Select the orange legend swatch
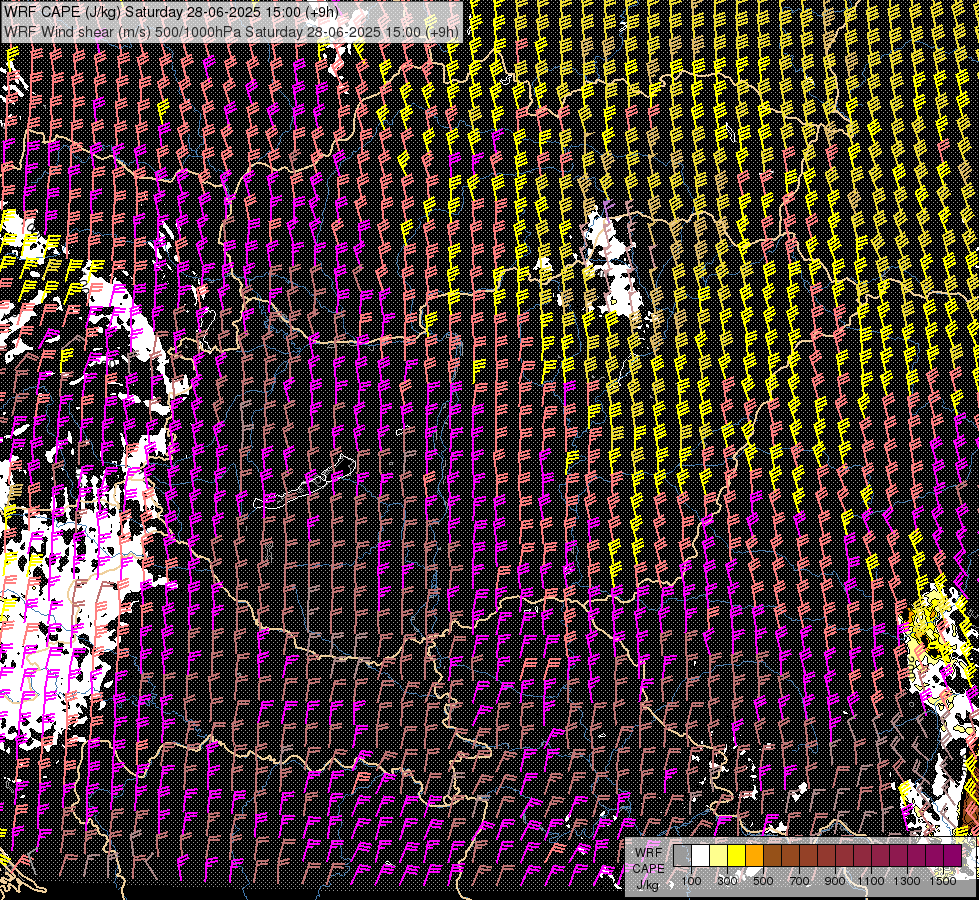This screenshot has height=900, width=979. (754, 856)
